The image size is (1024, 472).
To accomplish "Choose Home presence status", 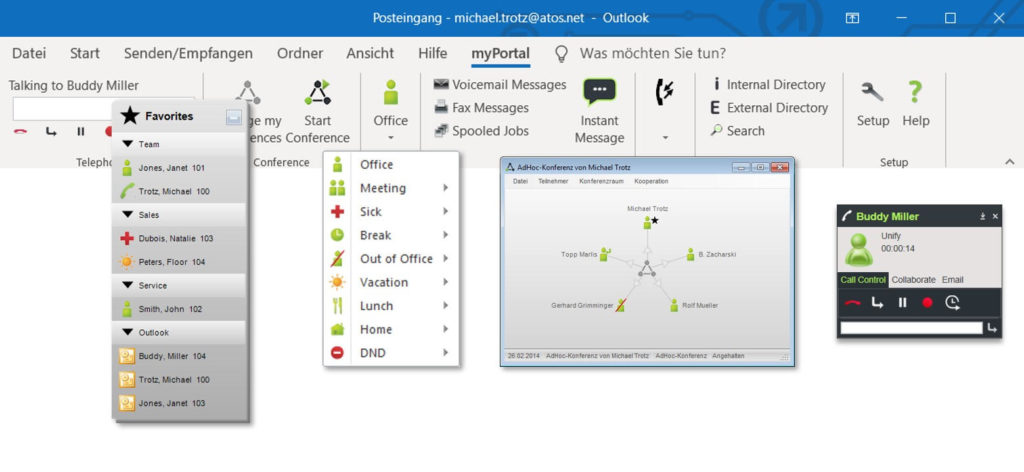I will click(x=391, y=329).
